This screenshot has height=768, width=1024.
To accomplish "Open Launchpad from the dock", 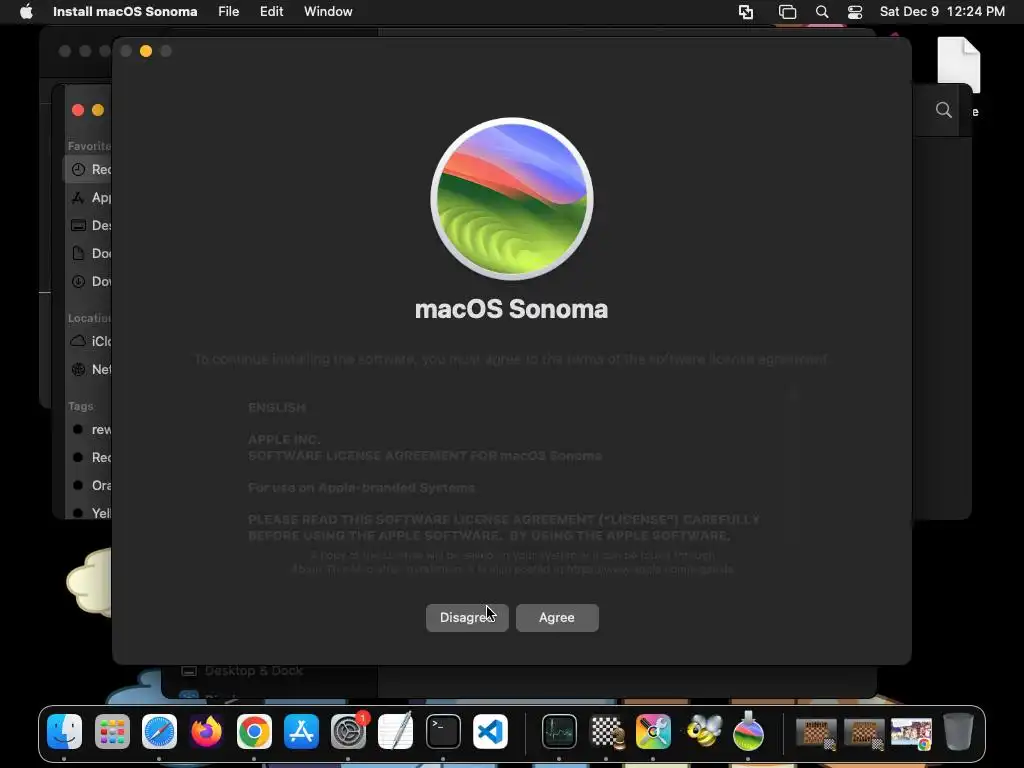I will [x=112, y=731].
